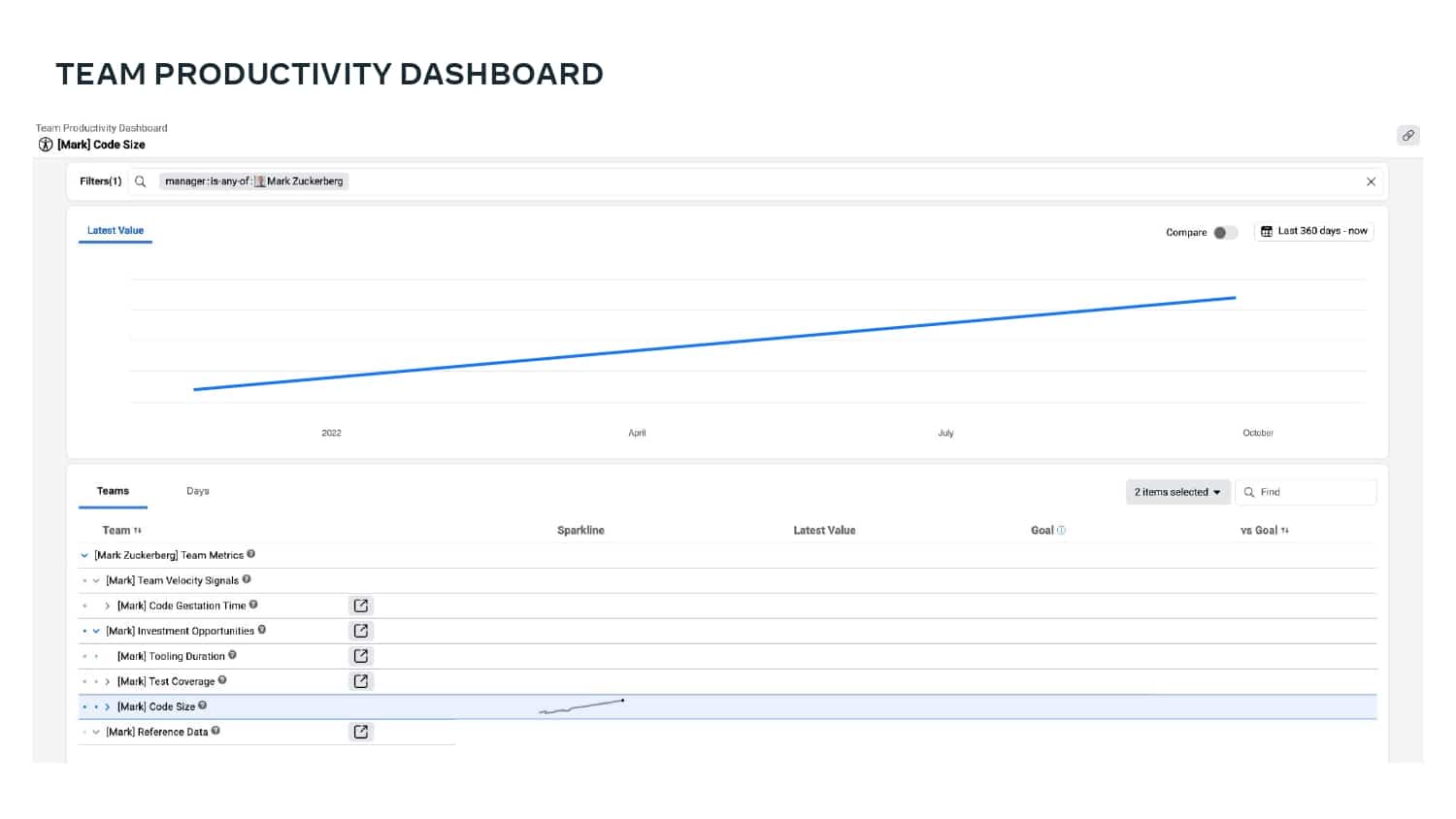The image size is (1456, 819).
Task: Open external link for Code Gestation Time
Action: point(361,606)
